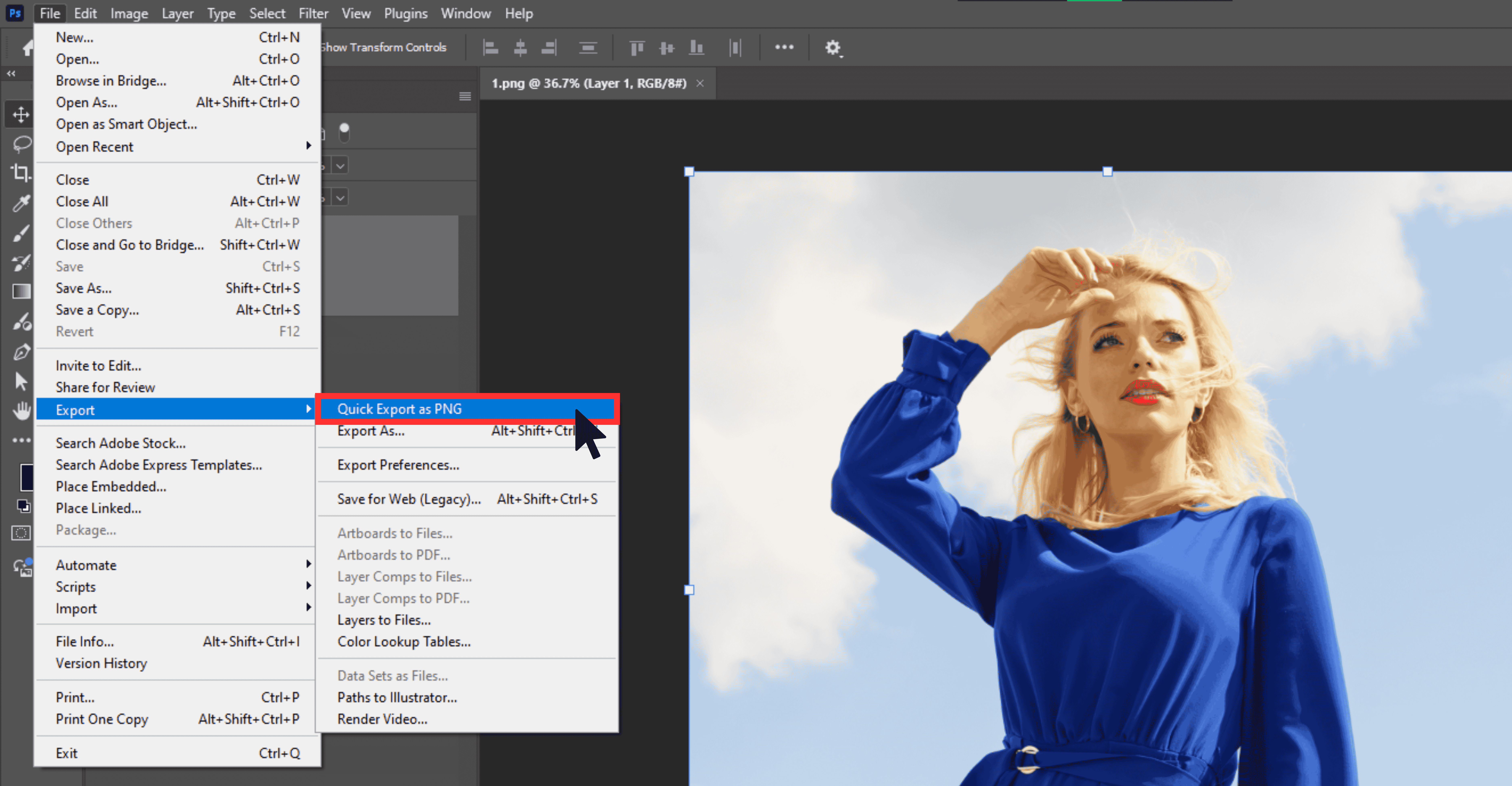Click the Photoshop Ps logo icon

pyautogui.click(x=15, y=13)
